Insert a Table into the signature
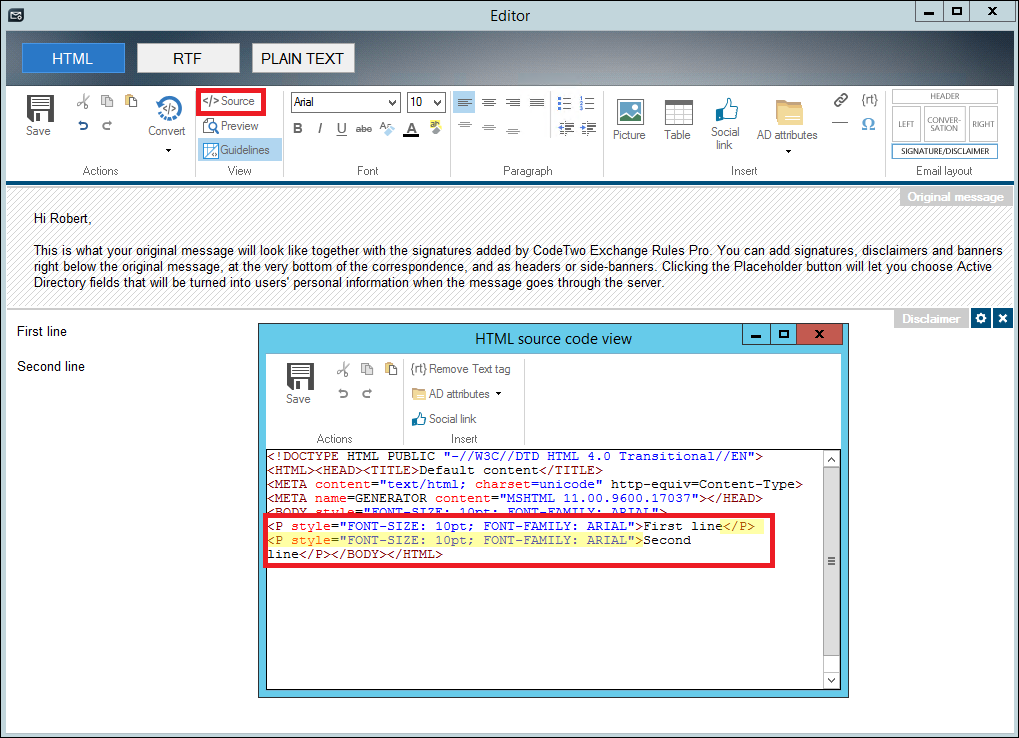 [677, 120]
